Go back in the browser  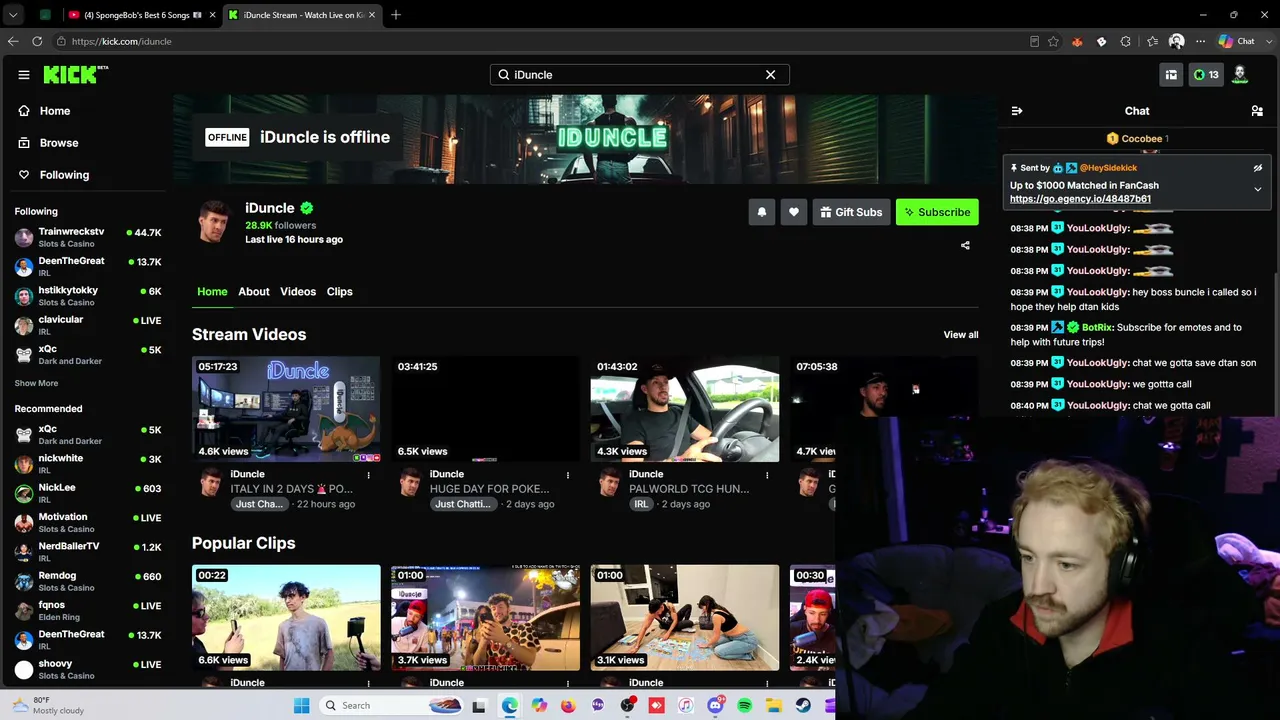(x=13, y=41)
